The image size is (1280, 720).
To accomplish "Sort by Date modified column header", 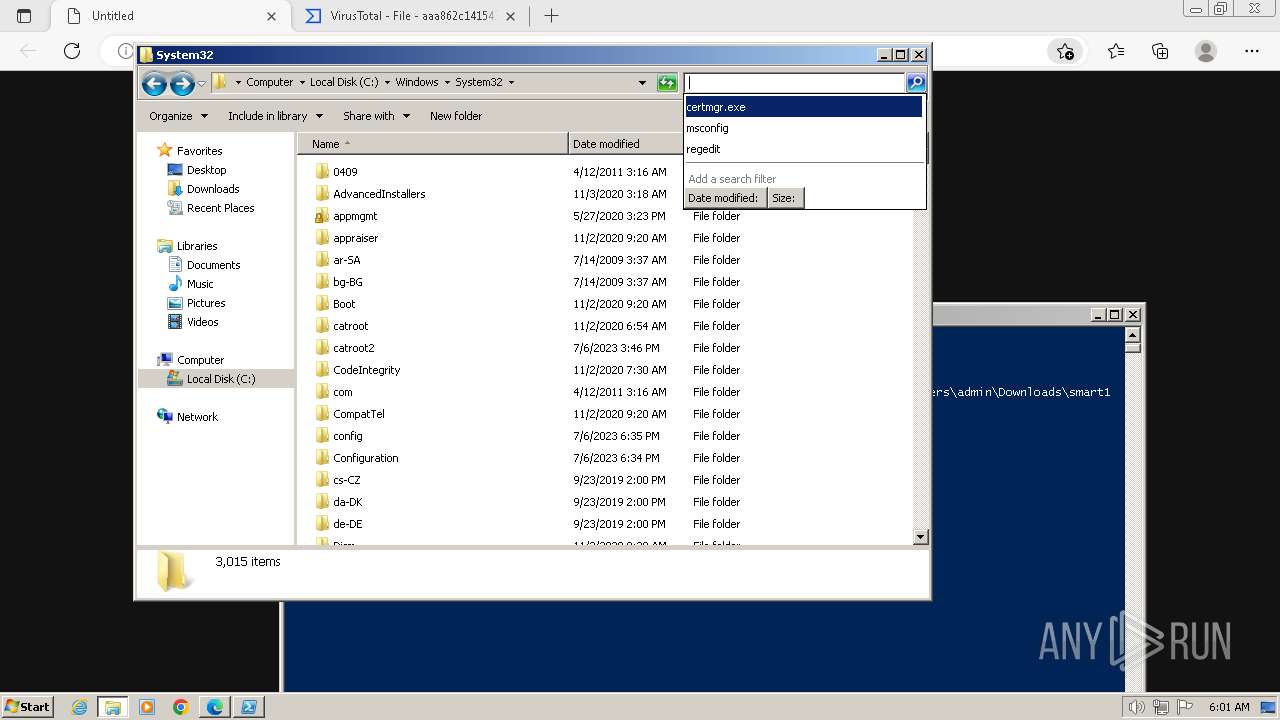I will 624,144.
